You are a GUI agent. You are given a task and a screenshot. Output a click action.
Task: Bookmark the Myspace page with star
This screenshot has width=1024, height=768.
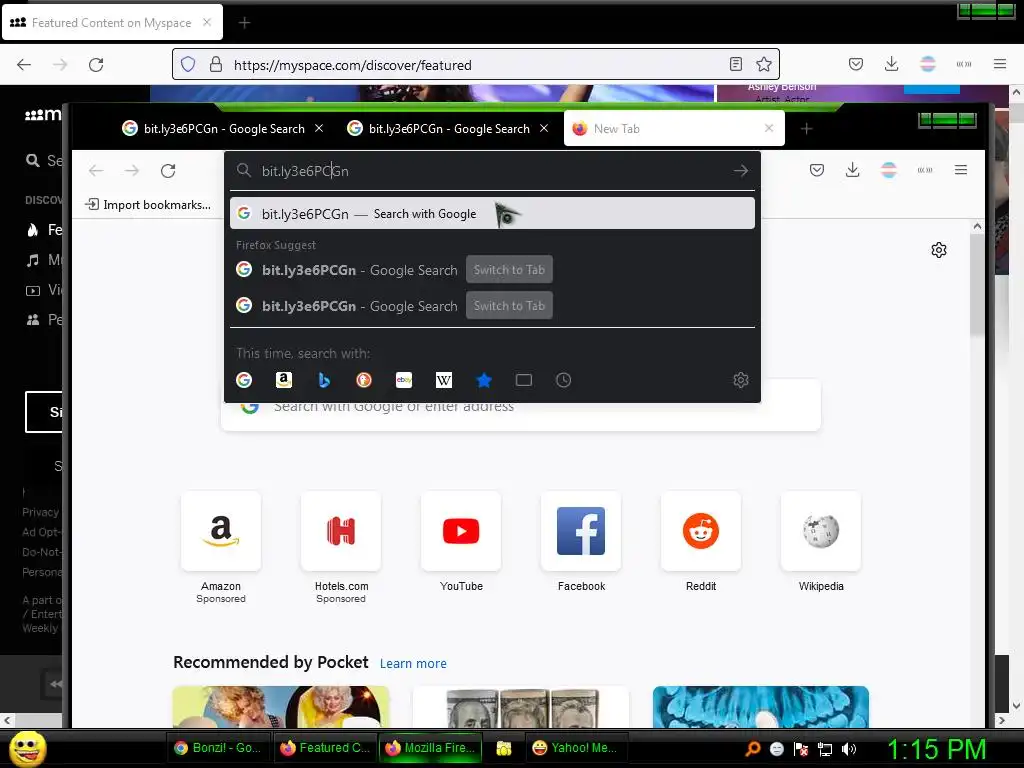tap(763, 64)
